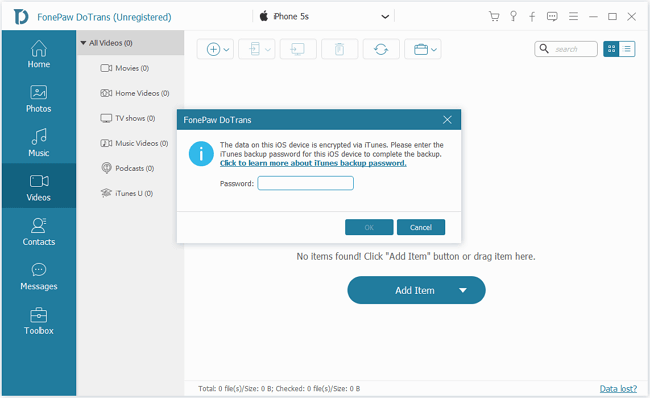Open the shopping cart purchase icon
Image resolution: width=650 pixels, height=398 pixels.
494,17
